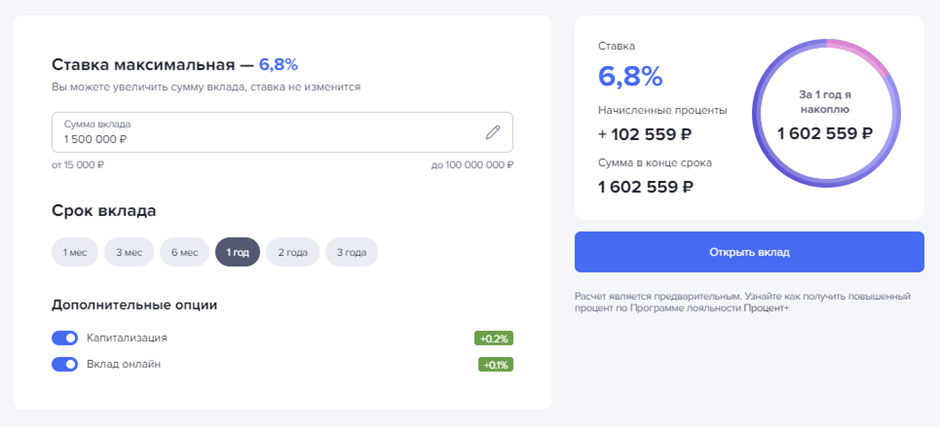
Task: Click the от 15 000 ₽ minimum label
Action: (x=77, y=165)
